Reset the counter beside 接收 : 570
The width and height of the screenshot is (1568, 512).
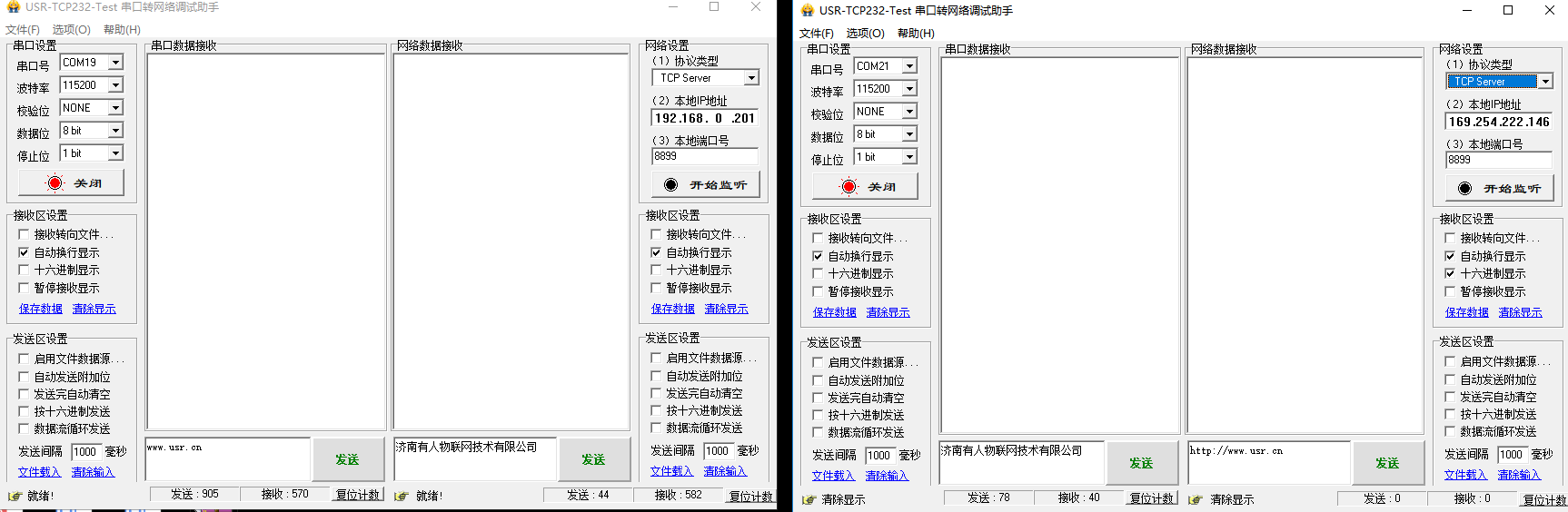click(x=358, y=495)
